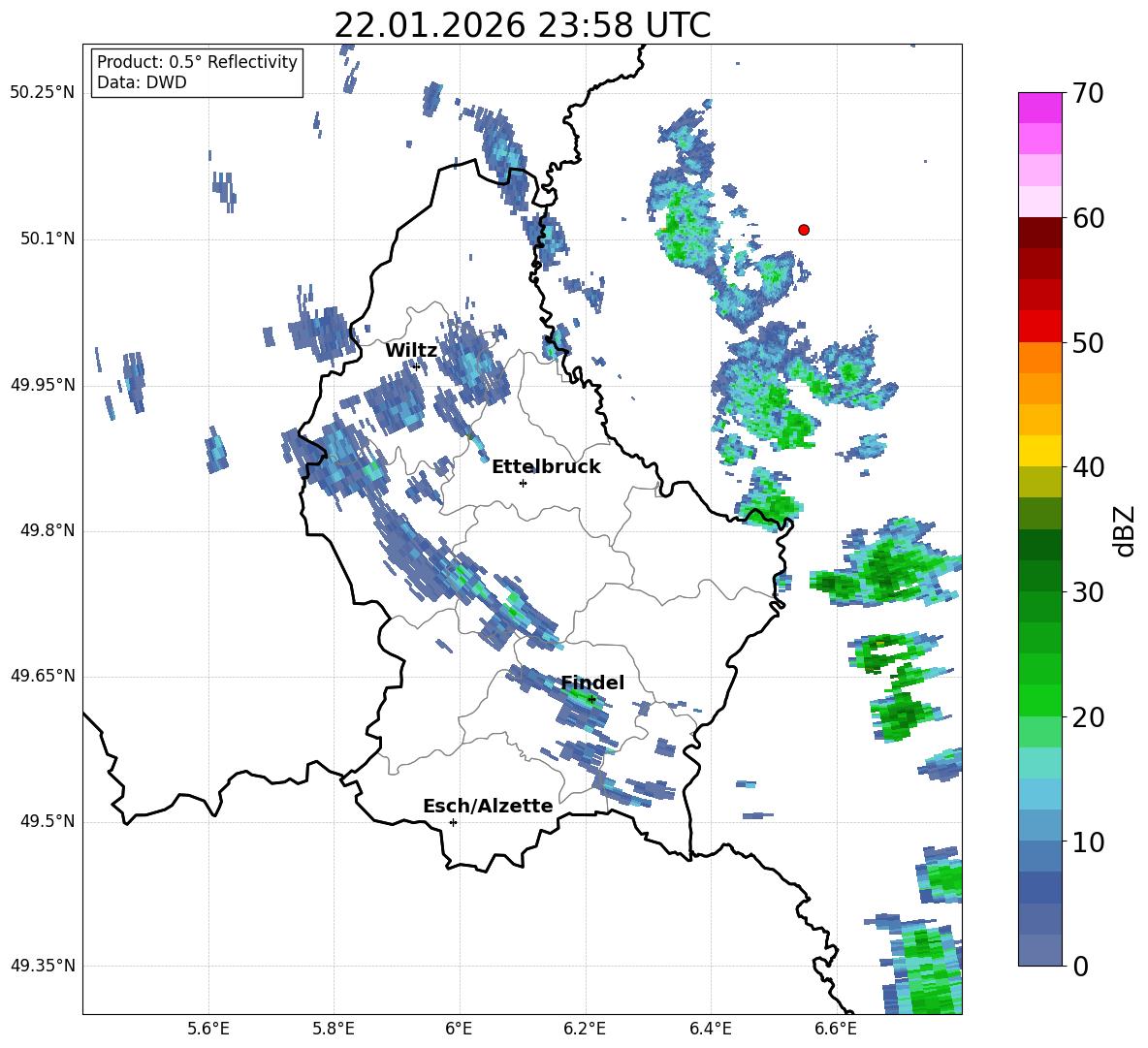This screenshot has height=1048, width=1148.
Task: Click the 0 colorbar tick value
Action: tap(1081, 966)
